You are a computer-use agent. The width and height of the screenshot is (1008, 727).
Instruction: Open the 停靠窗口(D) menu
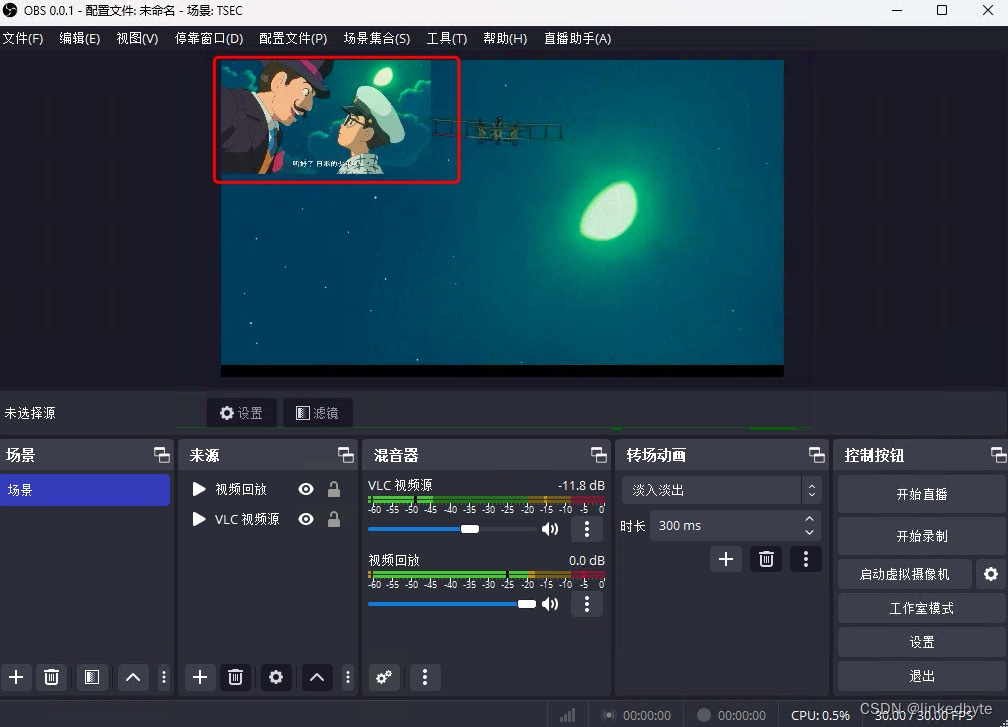click(x=209, y=39)
